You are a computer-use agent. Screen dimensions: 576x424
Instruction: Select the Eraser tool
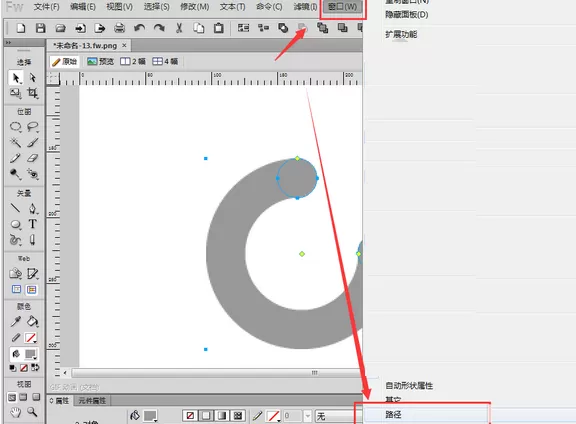pyautogui.click(x=33, y=158)
